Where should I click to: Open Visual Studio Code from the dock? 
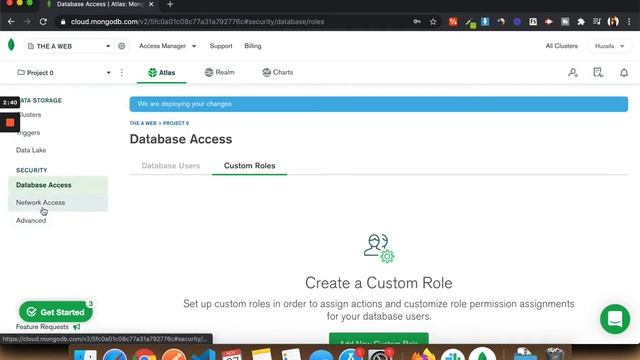(x=204, y=355)
